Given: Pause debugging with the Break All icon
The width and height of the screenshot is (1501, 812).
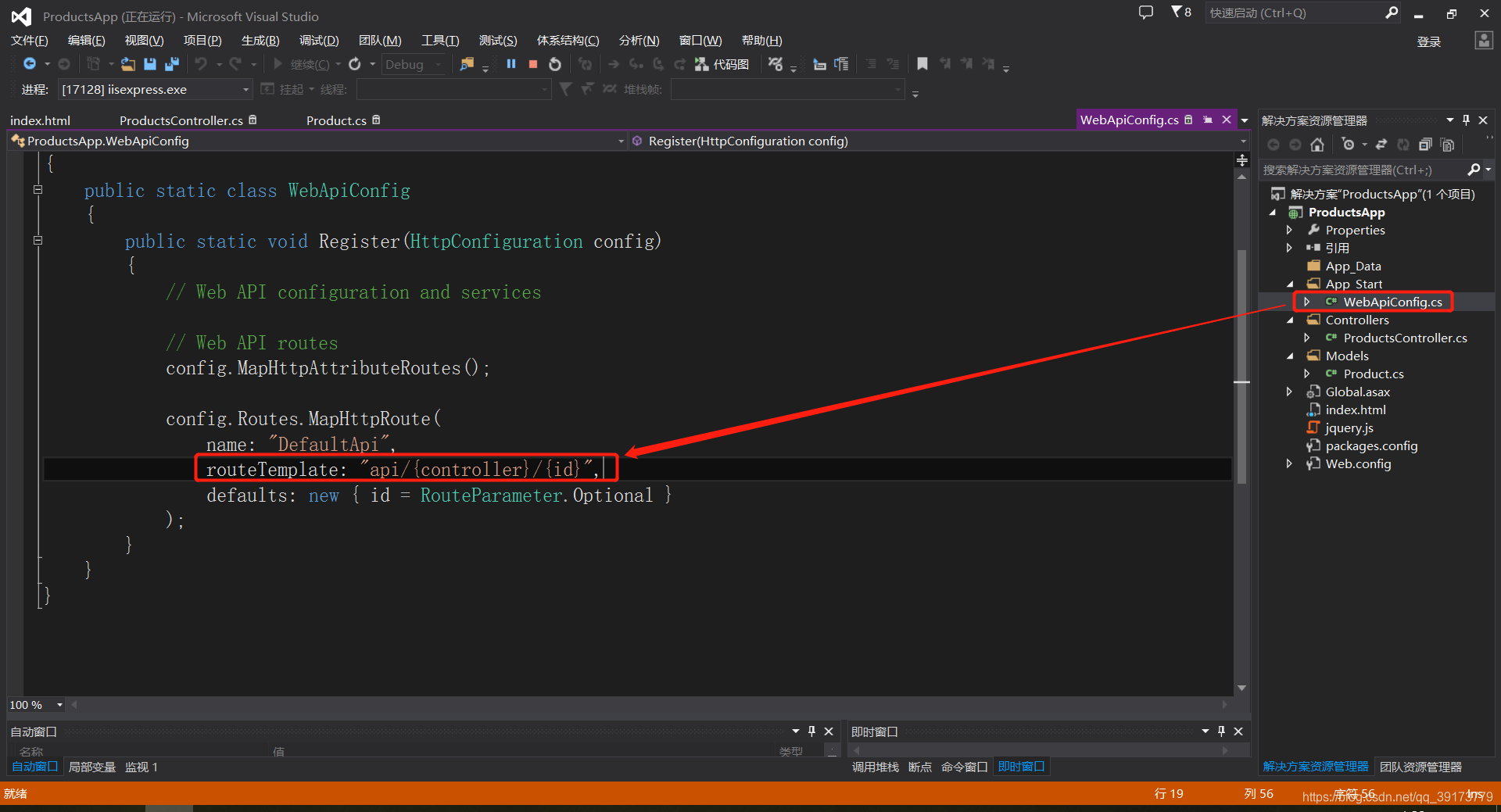Looking at the screenshot, I should 511,64.
